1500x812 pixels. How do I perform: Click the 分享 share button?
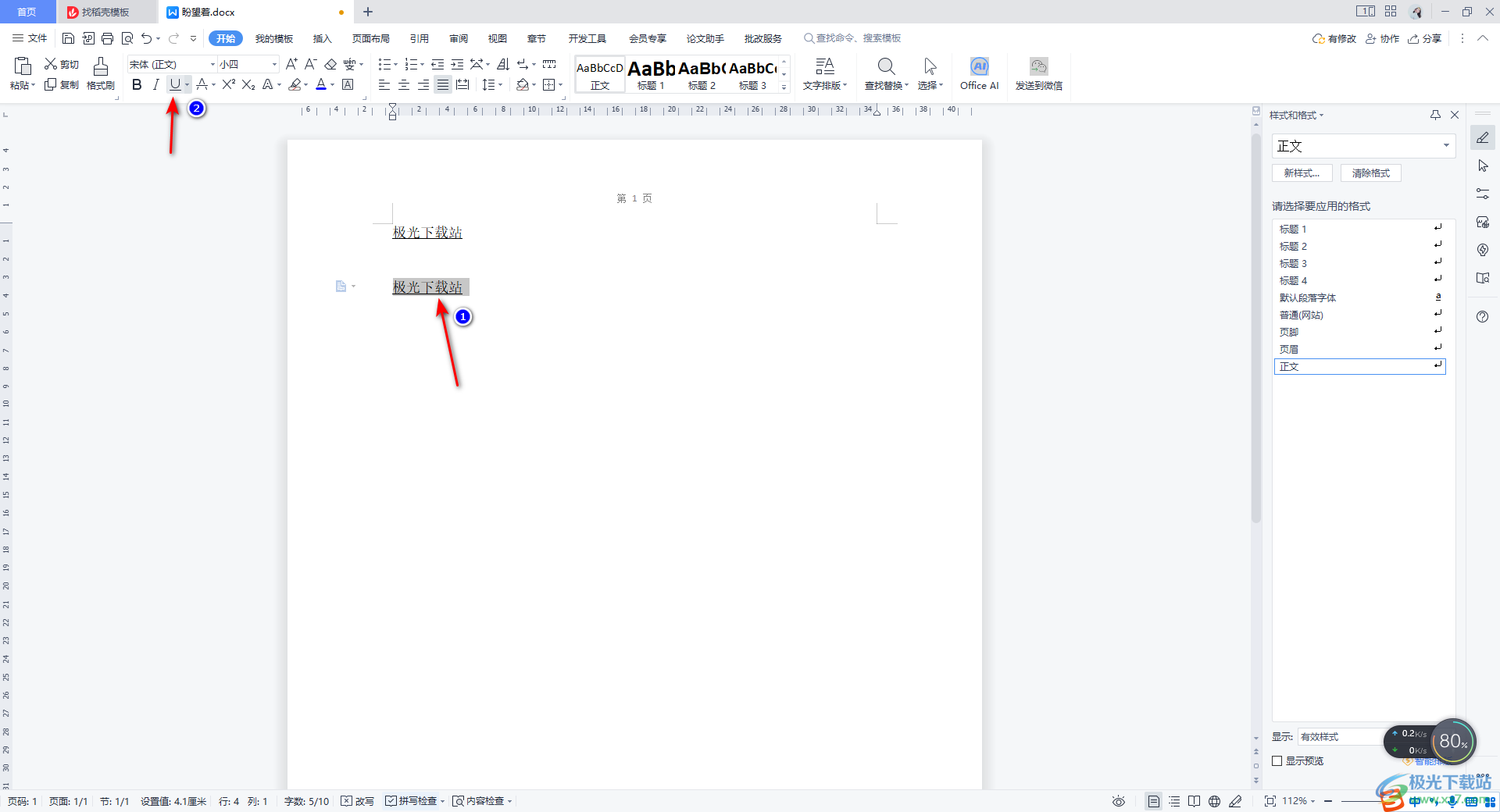1425,38
